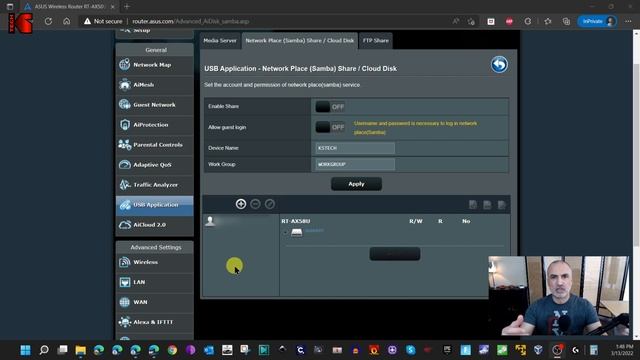Open Adaptive QoS page
The height and width of the screenshot is (360, 640).
click(154, 165)
